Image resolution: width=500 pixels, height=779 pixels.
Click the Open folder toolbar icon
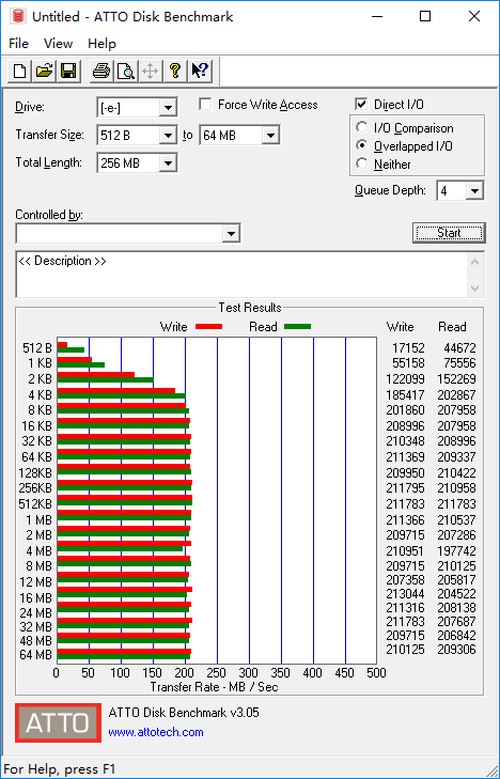[x=44, y=71]
